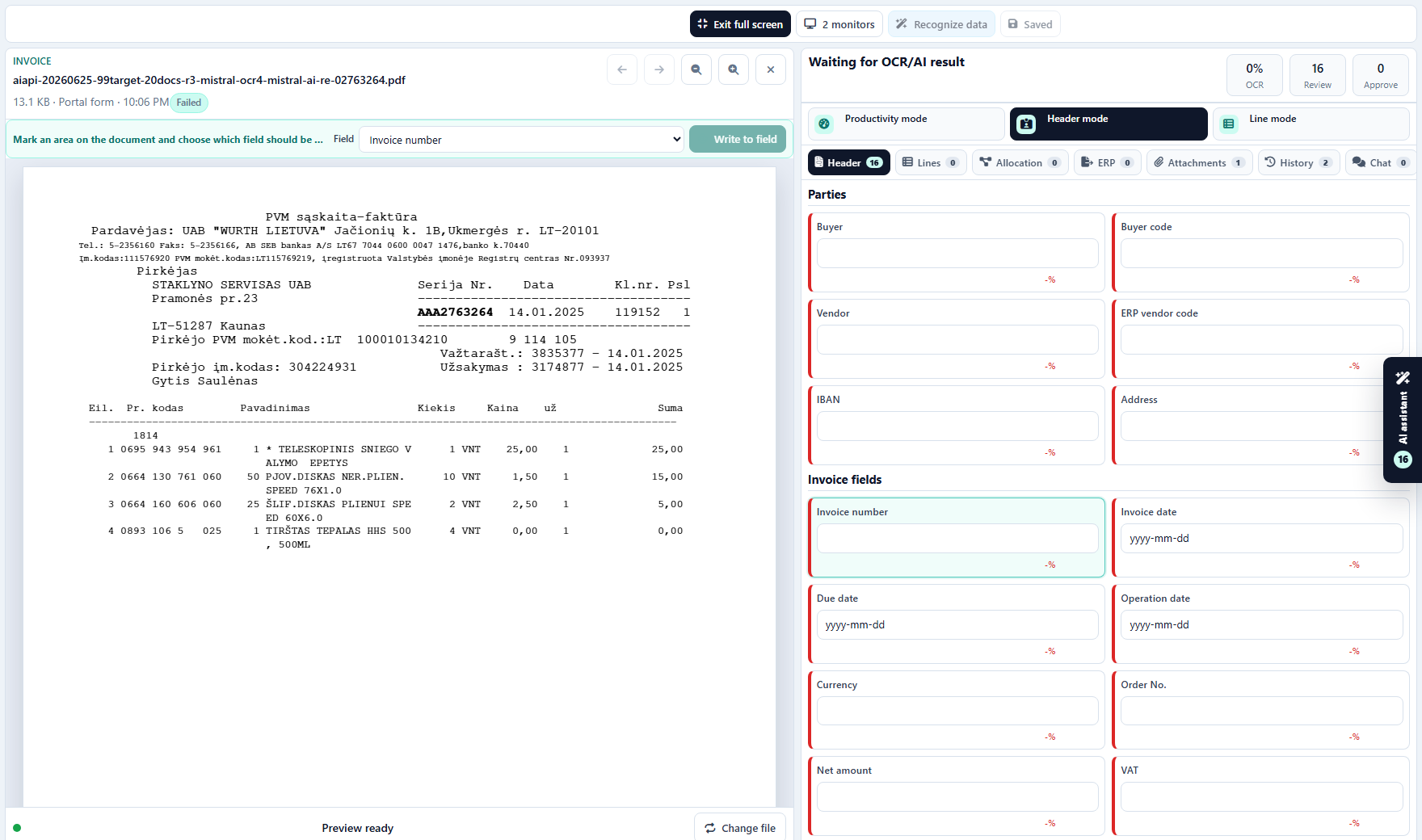The image size is (1422, 840).
Task: Close the invoice preview with X
Action: (771, 69)
